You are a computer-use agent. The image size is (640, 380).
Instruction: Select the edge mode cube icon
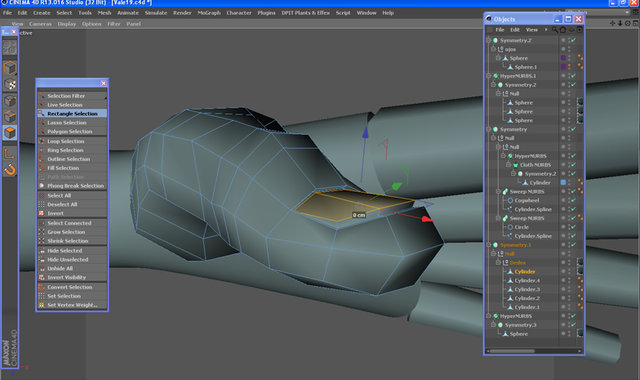(10, 117)
